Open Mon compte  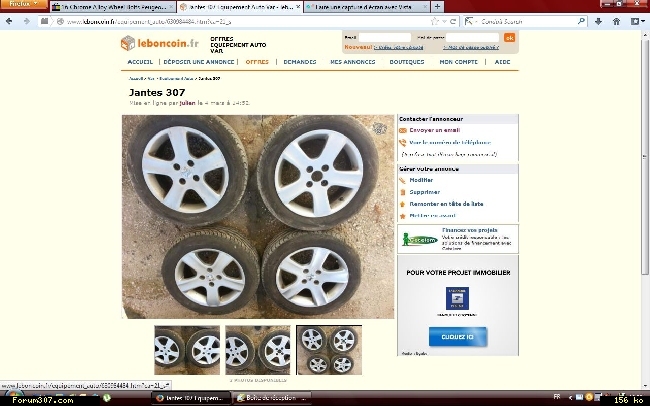458,62
